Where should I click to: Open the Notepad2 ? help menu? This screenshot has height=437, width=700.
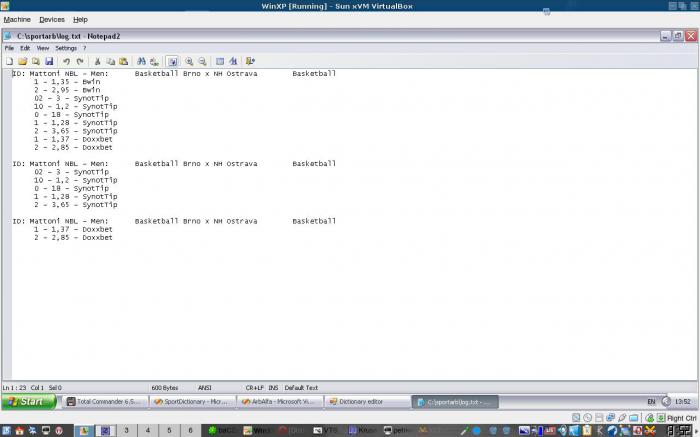point(84,48)
